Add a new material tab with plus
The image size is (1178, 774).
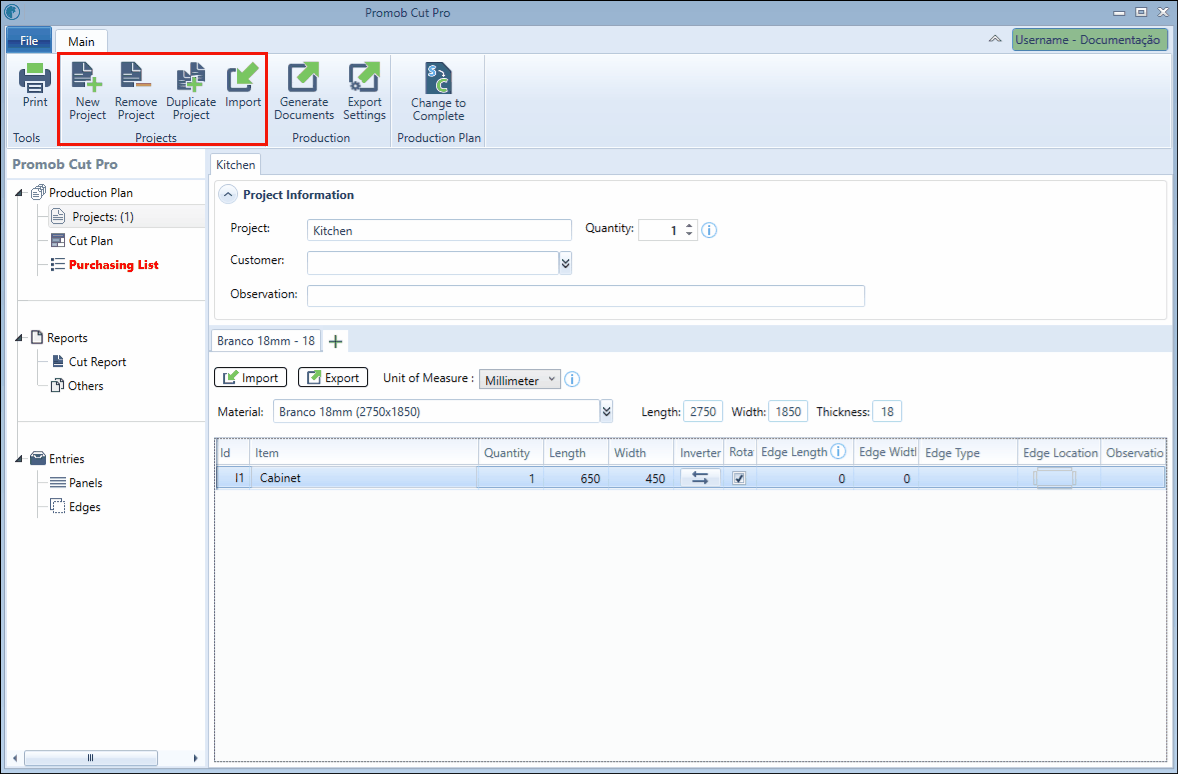point(336,341)
